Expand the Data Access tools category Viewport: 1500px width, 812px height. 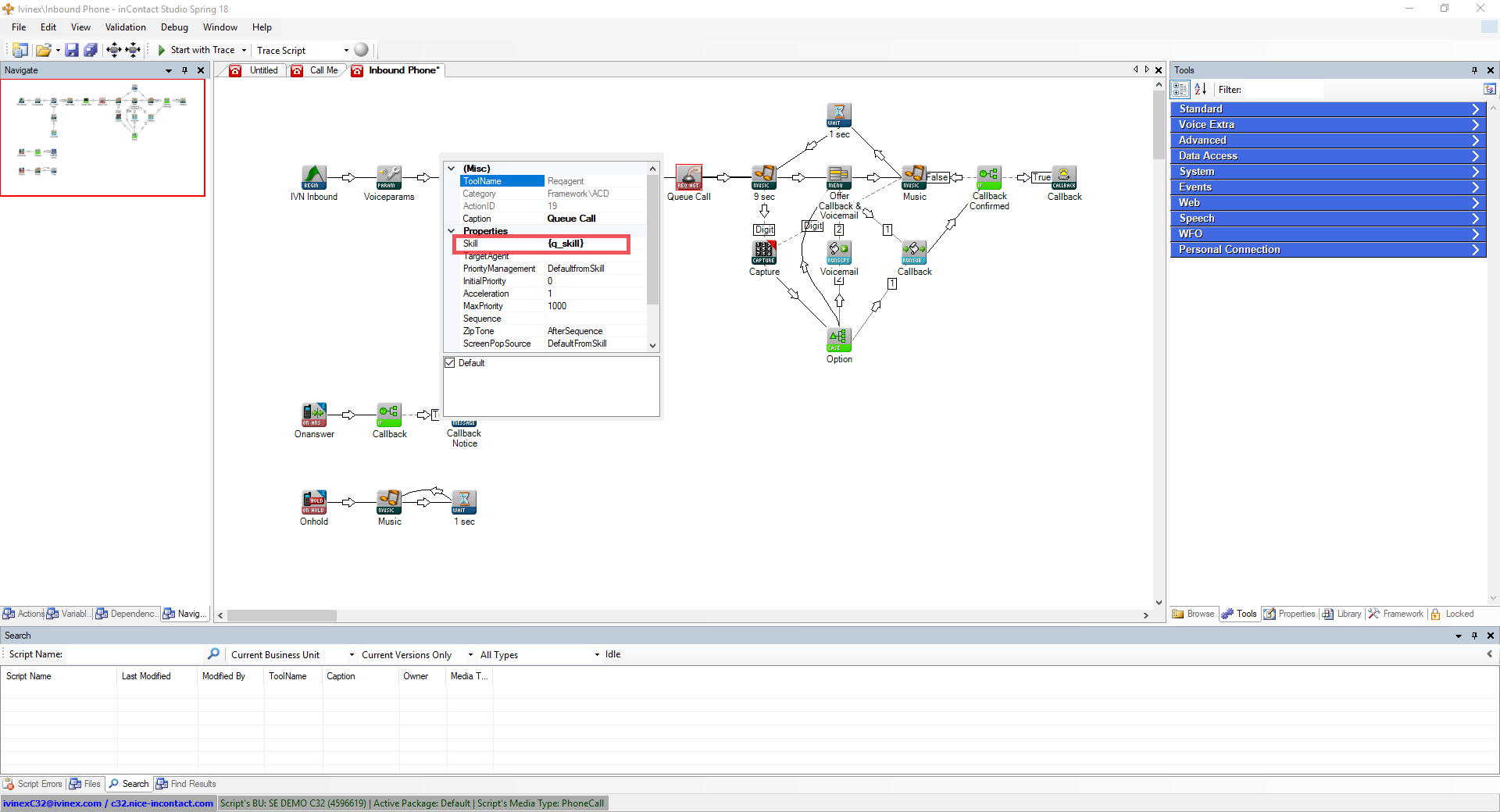(1327, 156)
